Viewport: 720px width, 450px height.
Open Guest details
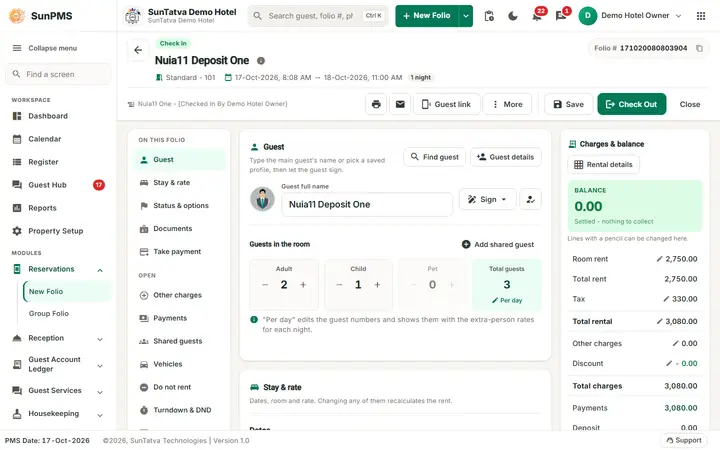pos(506,157)
